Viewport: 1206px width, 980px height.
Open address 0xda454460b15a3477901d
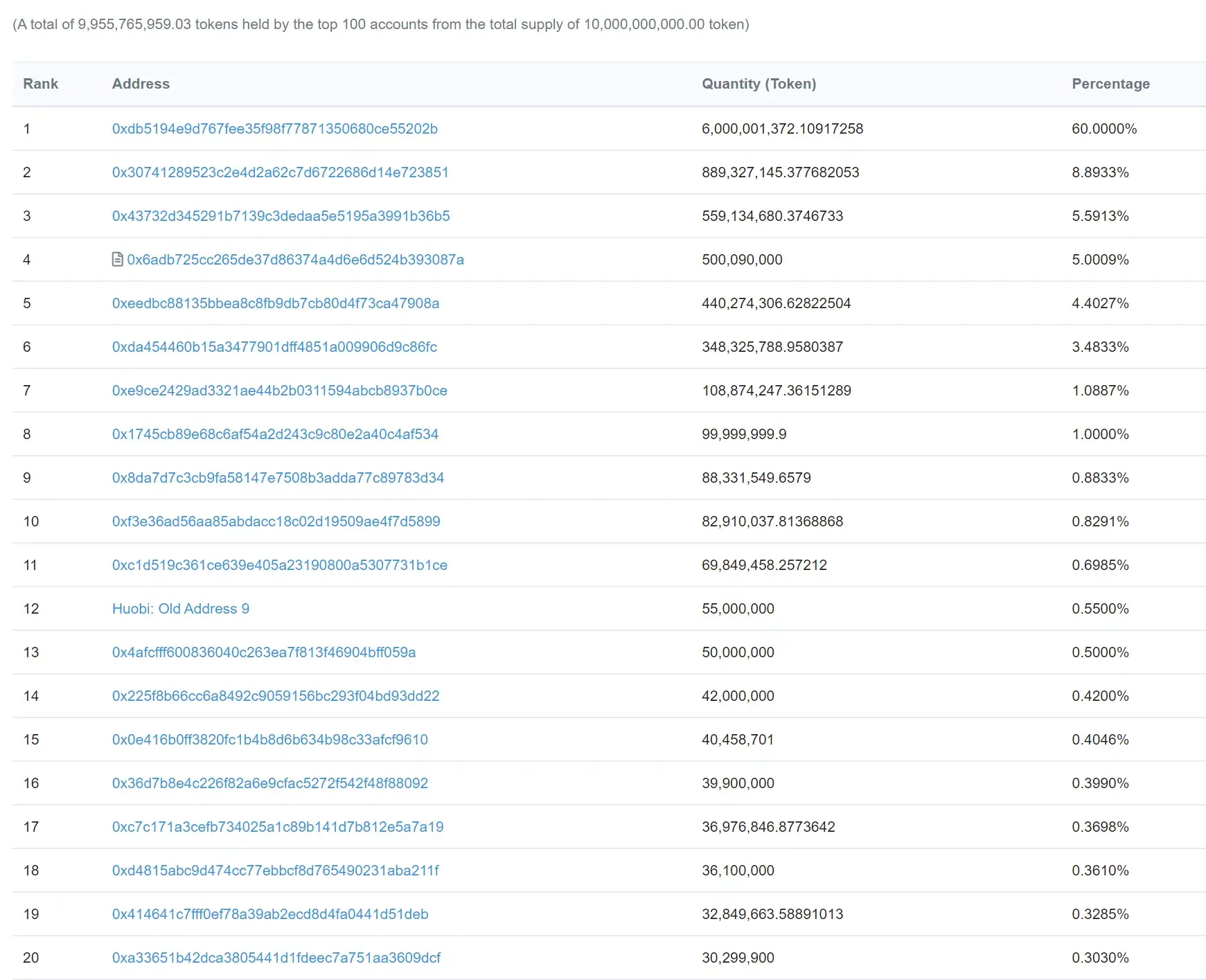275,347
